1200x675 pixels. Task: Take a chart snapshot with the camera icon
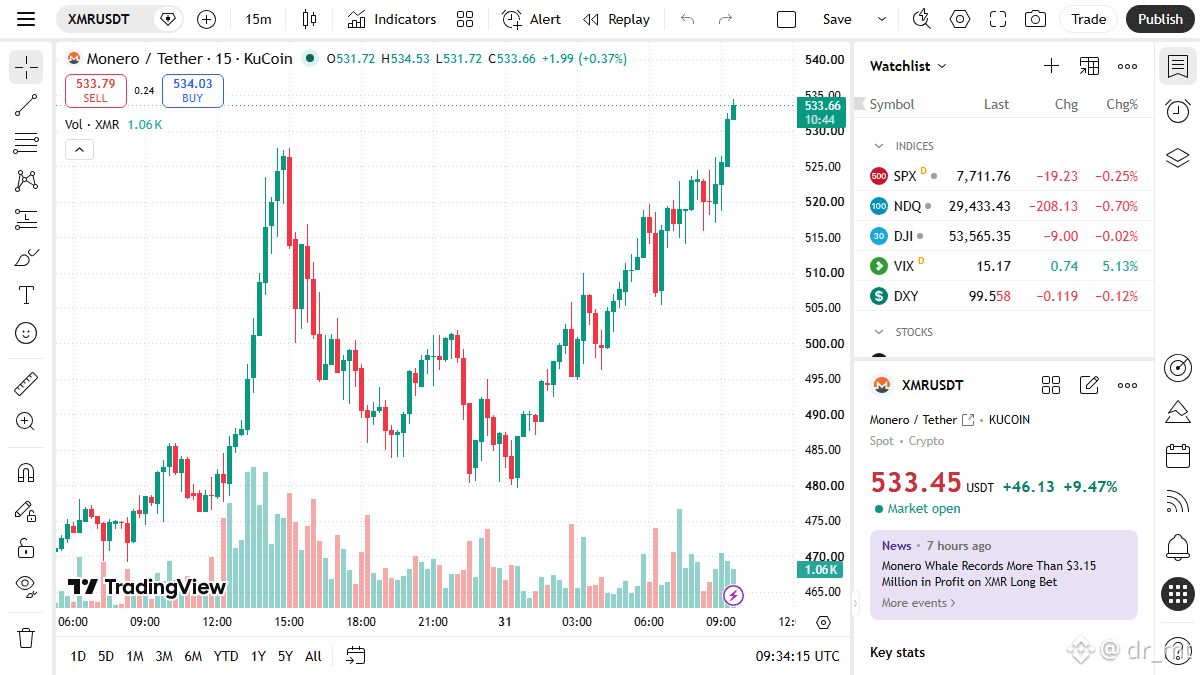(1036, 19)
